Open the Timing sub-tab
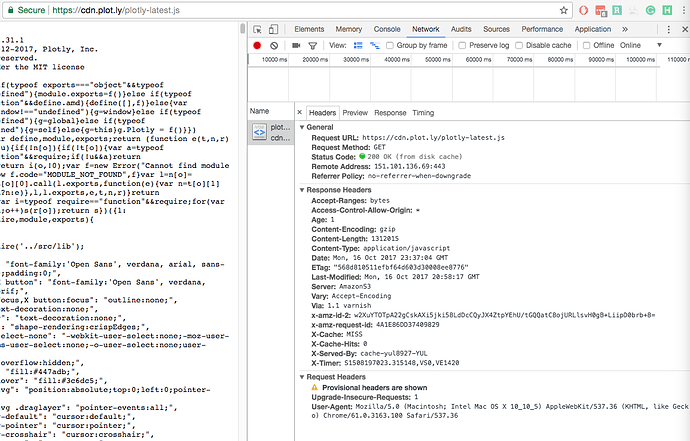This screenshot has width=690, height=441. click(423, 113)
